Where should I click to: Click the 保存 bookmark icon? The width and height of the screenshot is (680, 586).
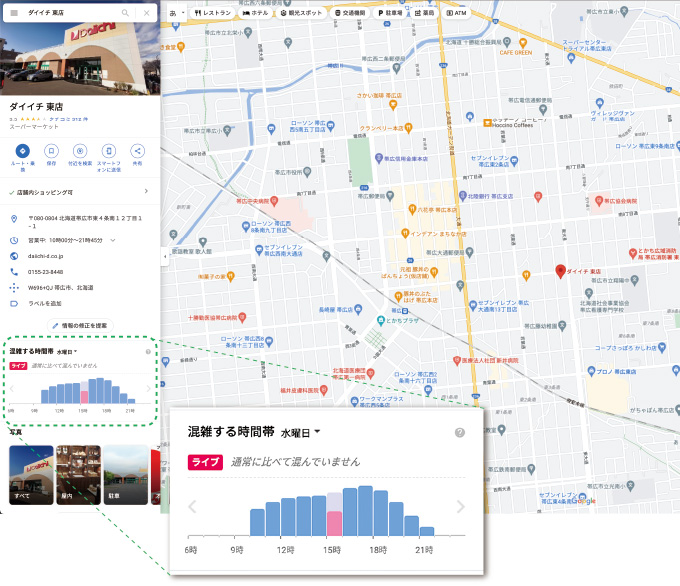pos(51,151)
